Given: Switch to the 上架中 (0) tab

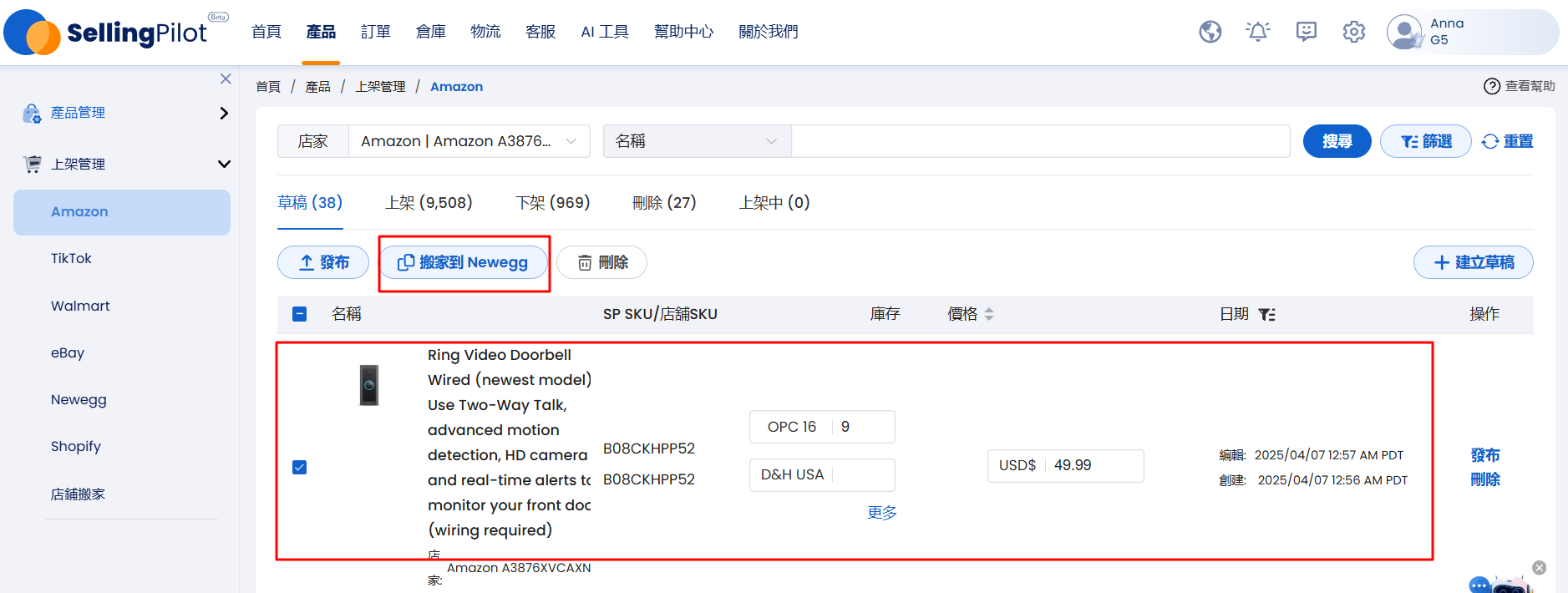Looking at the screenshot, I should coord(774,203).
